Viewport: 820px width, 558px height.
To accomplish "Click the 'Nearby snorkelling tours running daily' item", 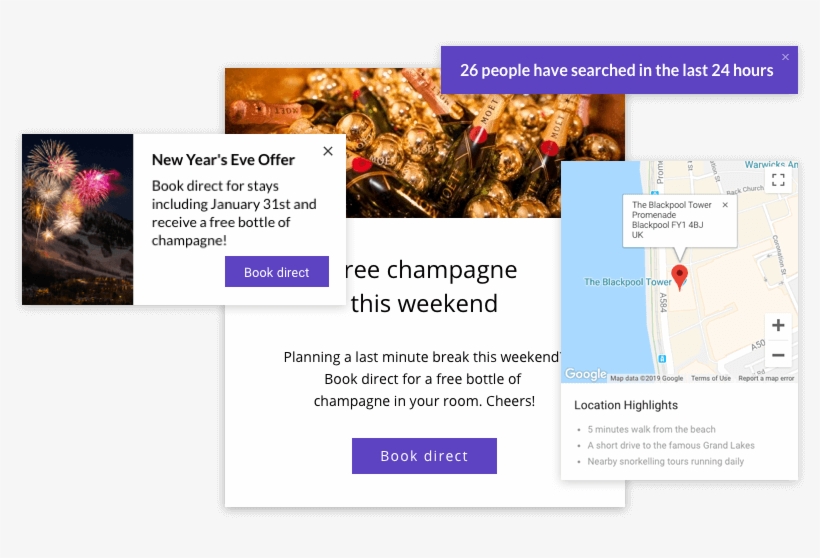I will pyautogui.click(x=666, y=461).
